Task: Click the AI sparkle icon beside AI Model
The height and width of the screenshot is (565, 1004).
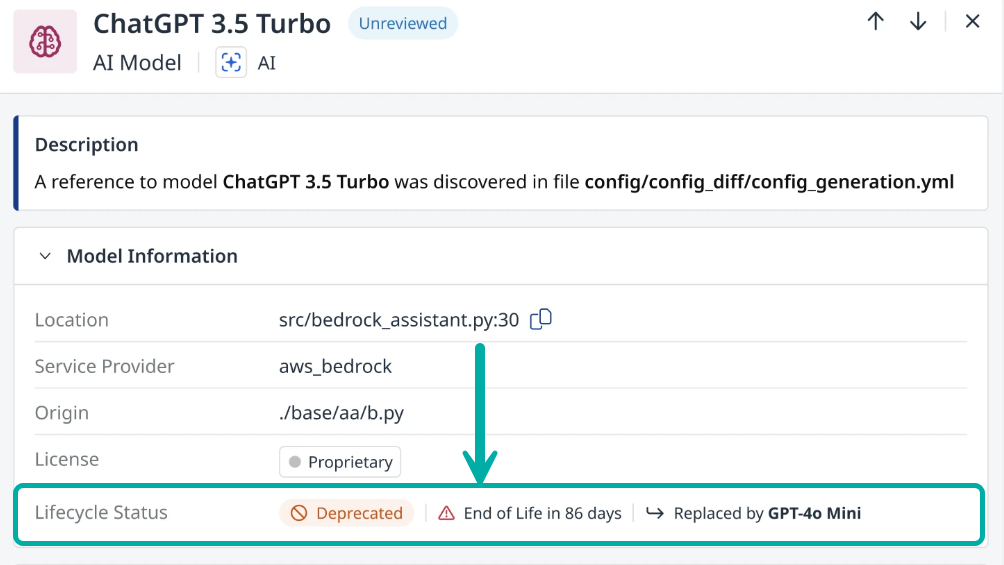Action: point(231,63)
